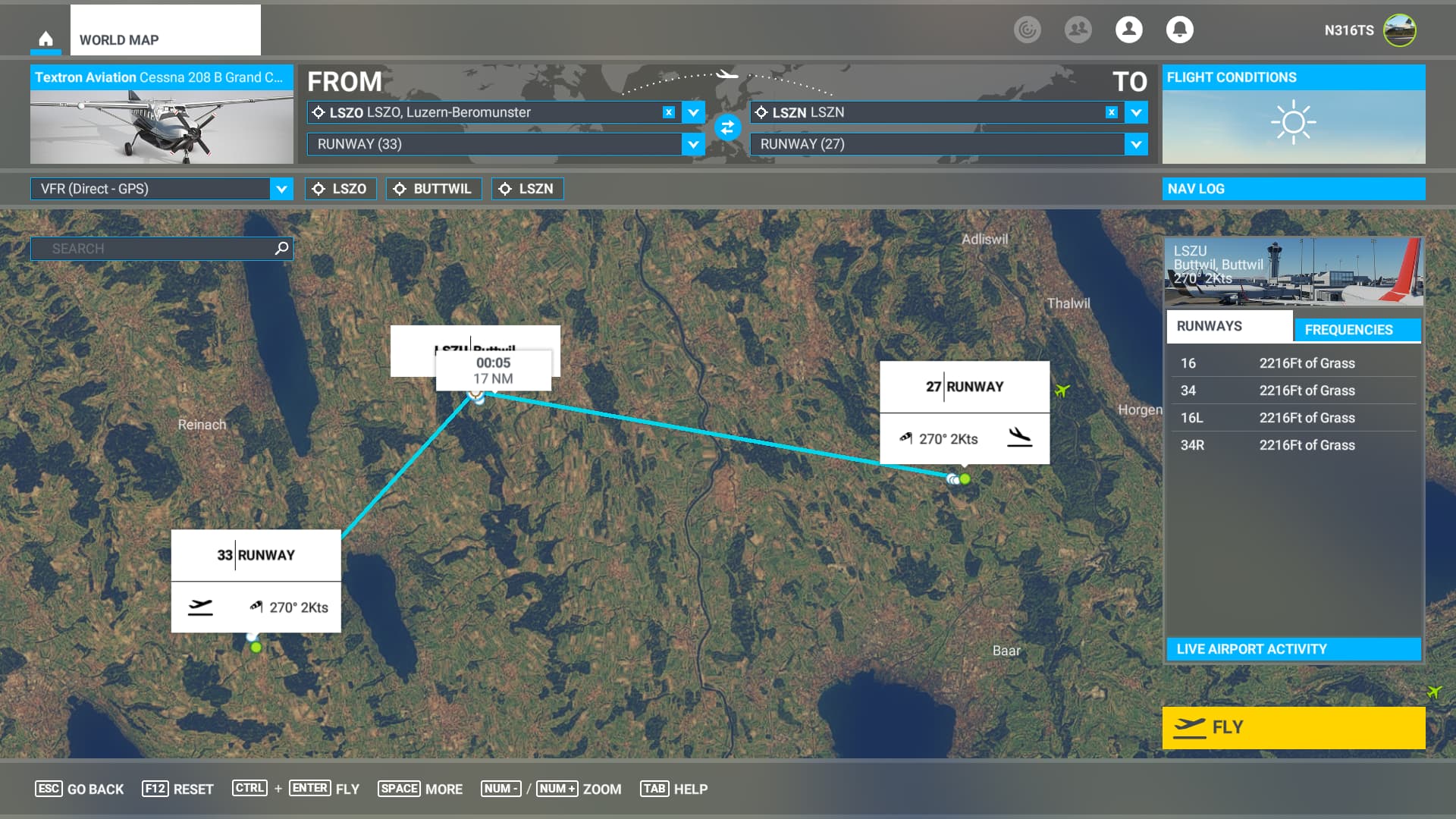Open the user profile icon

click(1128, 30)
